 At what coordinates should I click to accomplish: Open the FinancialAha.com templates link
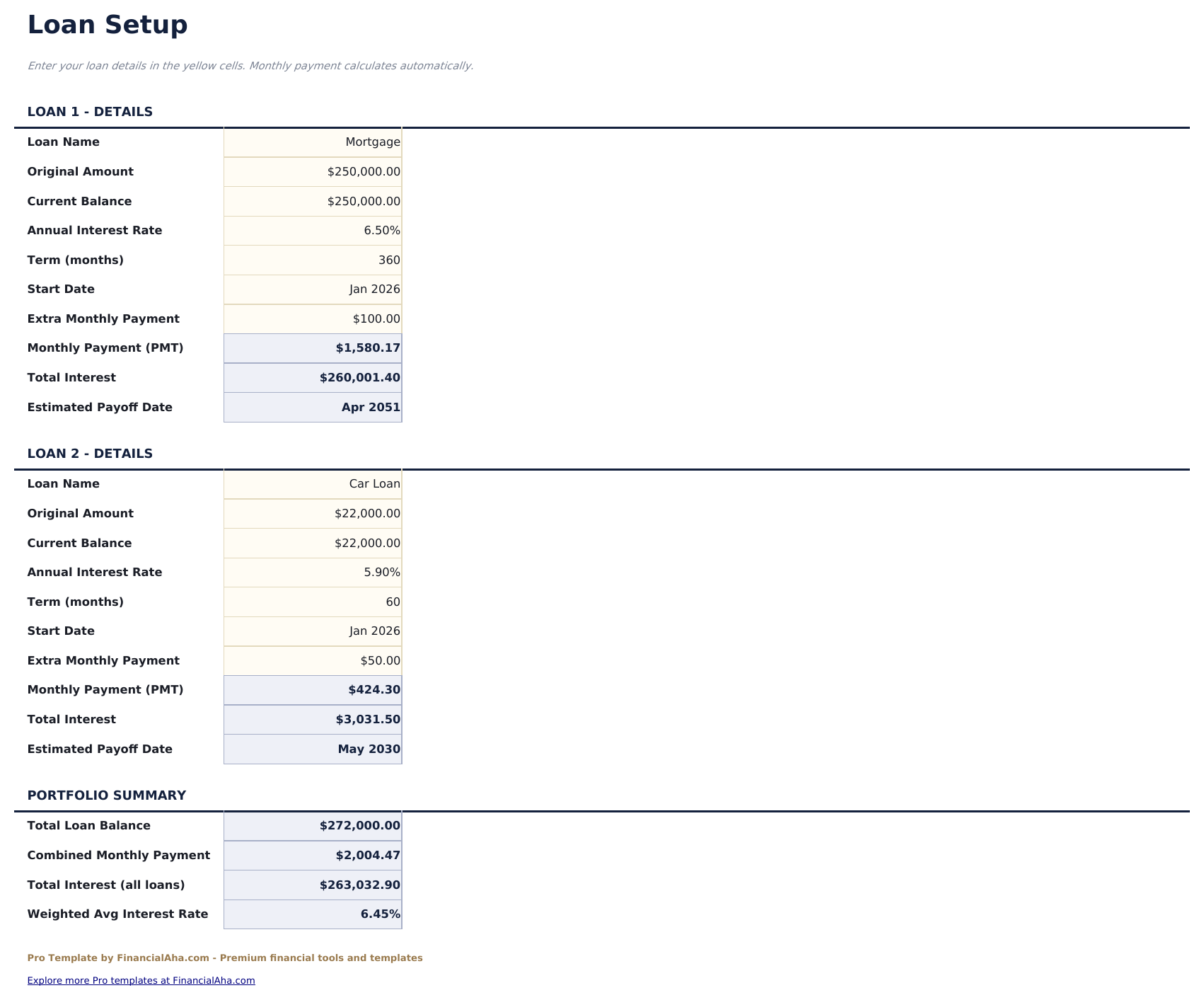[x=141, y=980]
